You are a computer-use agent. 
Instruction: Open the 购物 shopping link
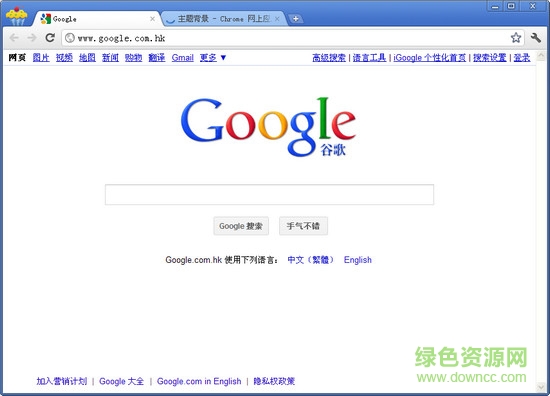133,58
